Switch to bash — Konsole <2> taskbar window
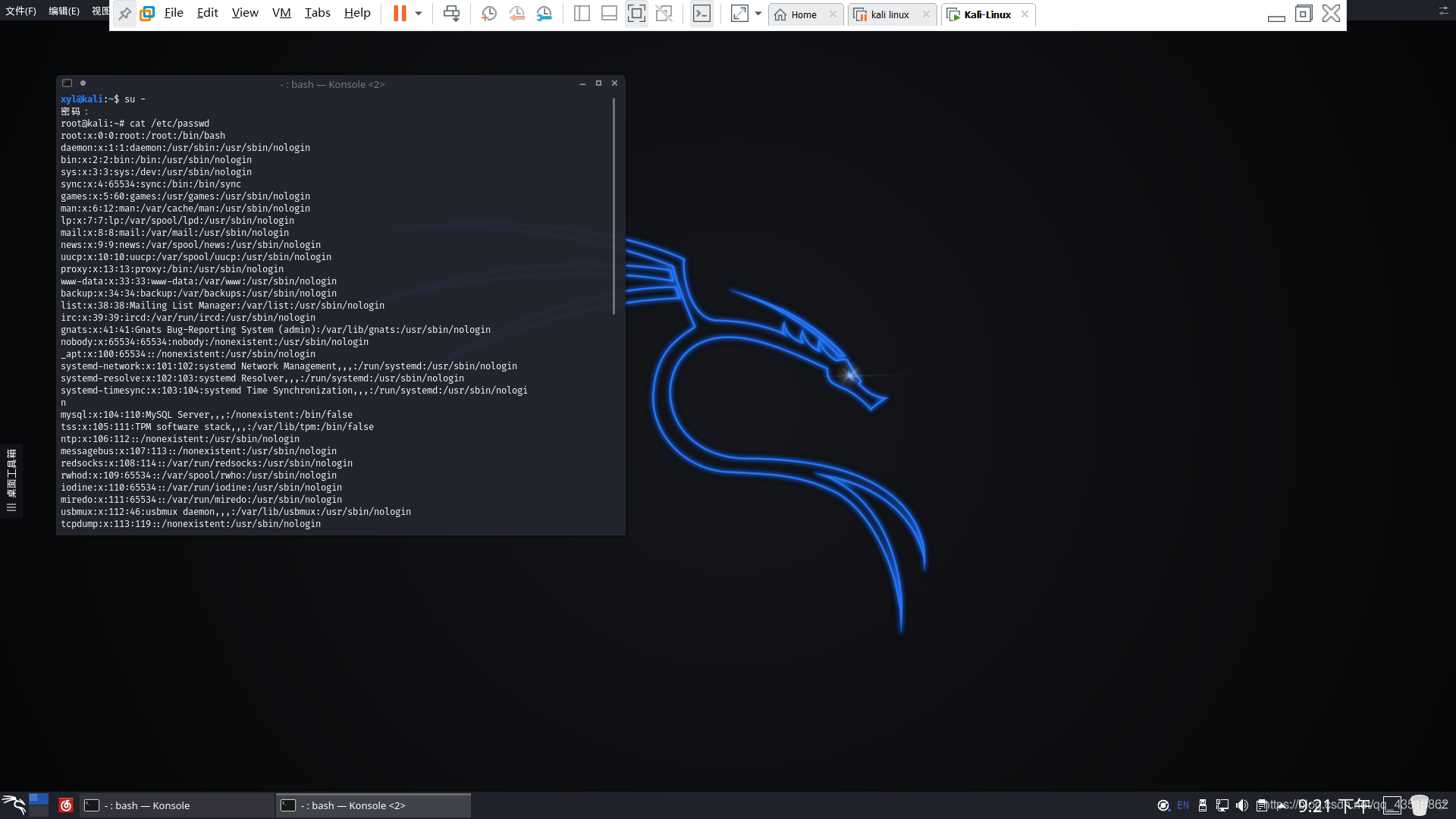 click(373, 805)
